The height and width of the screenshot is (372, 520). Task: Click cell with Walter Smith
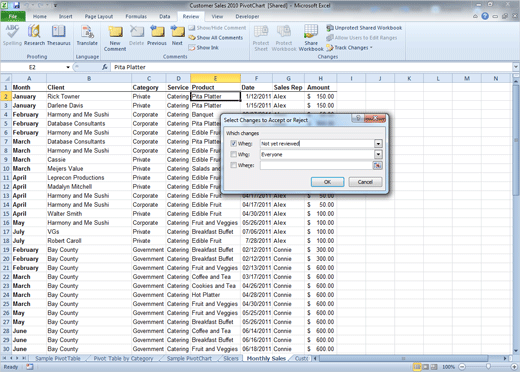[89, 214]
